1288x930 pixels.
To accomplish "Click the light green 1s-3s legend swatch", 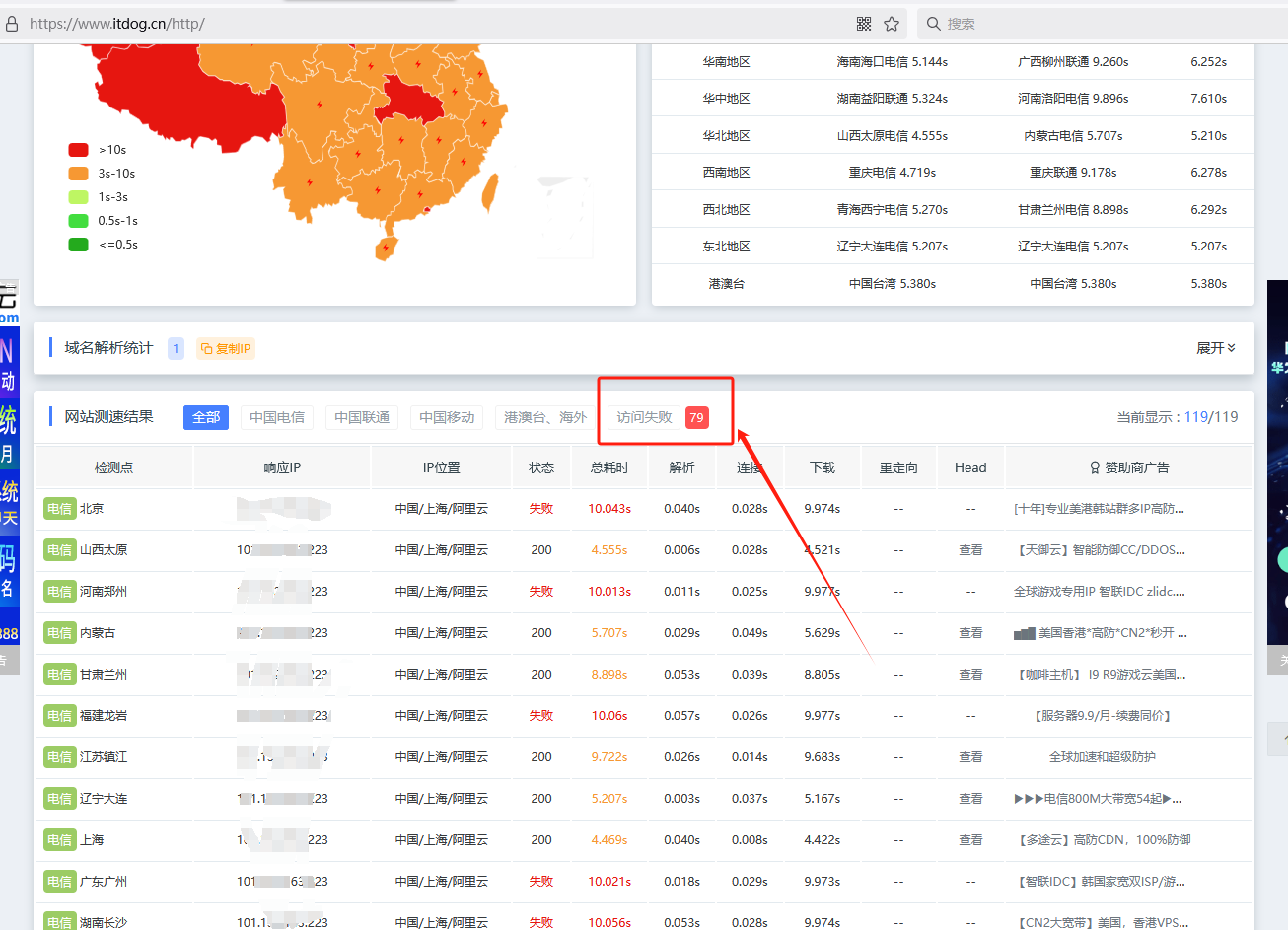I will [x=78, y=197].
